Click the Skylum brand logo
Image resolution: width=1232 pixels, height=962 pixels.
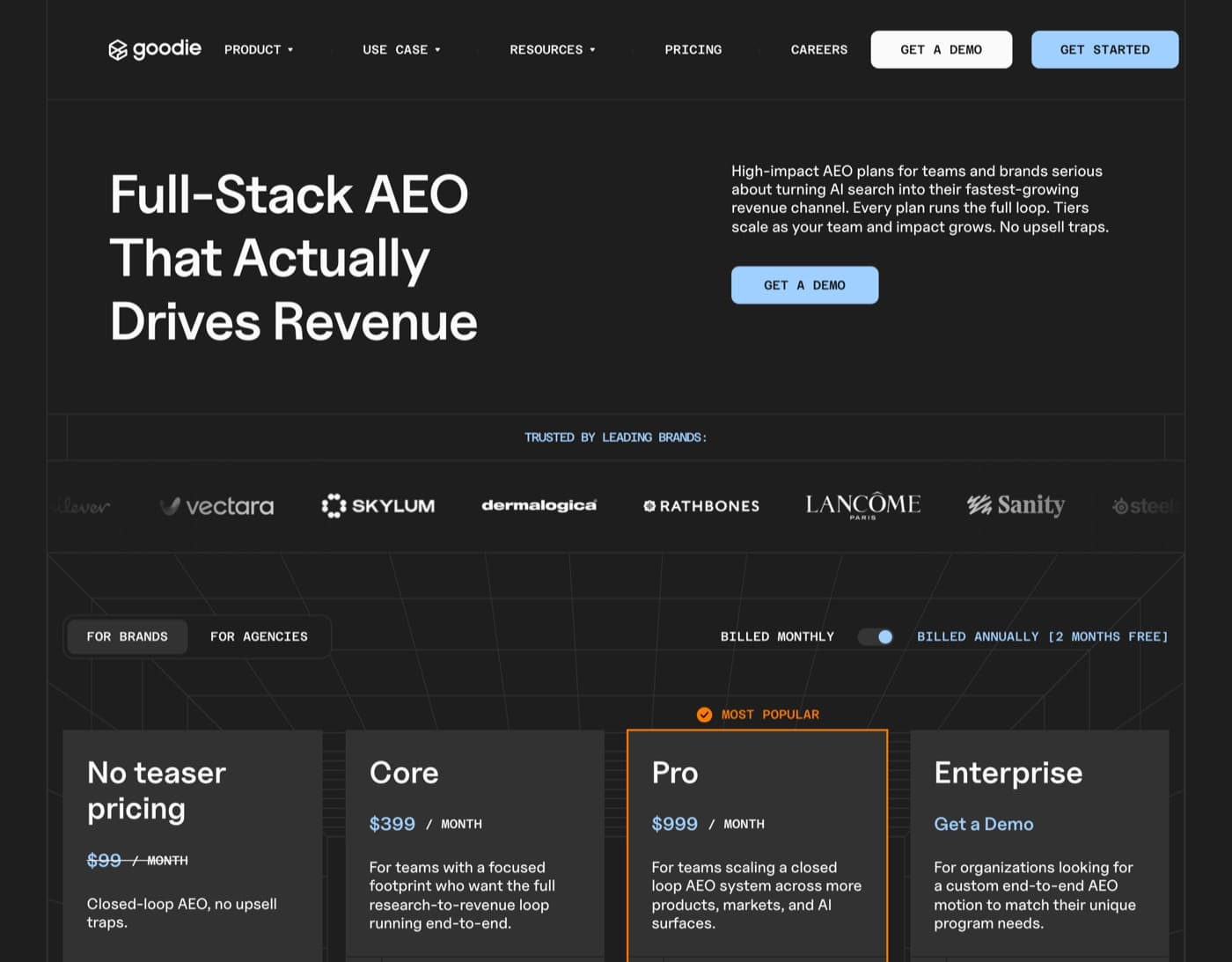(378, 505)
